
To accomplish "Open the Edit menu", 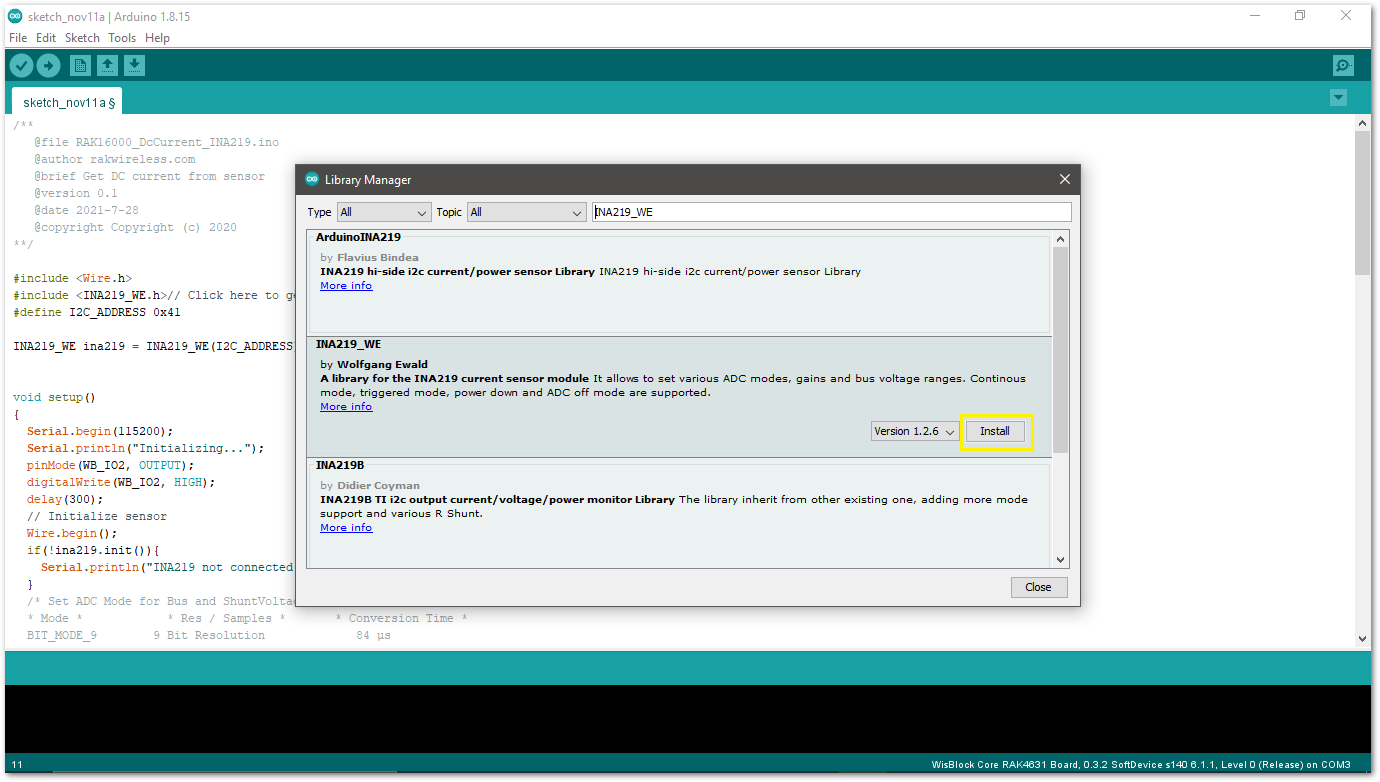I will point(46,38).
